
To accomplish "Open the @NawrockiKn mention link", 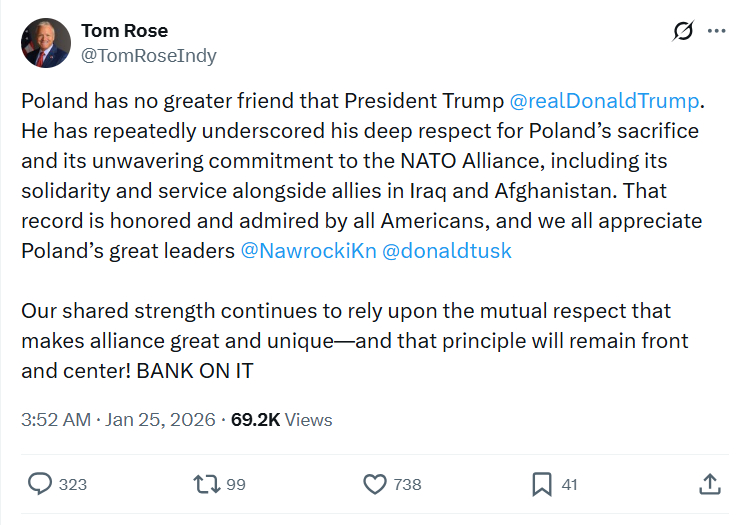I will (308, 251).
